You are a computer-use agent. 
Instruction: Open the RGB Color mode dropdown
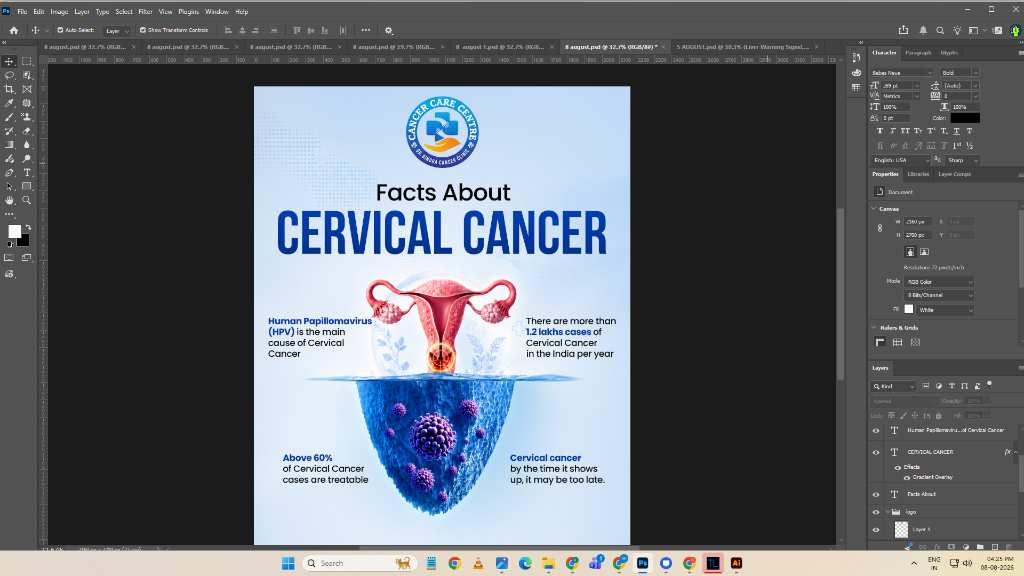(939, 282)
